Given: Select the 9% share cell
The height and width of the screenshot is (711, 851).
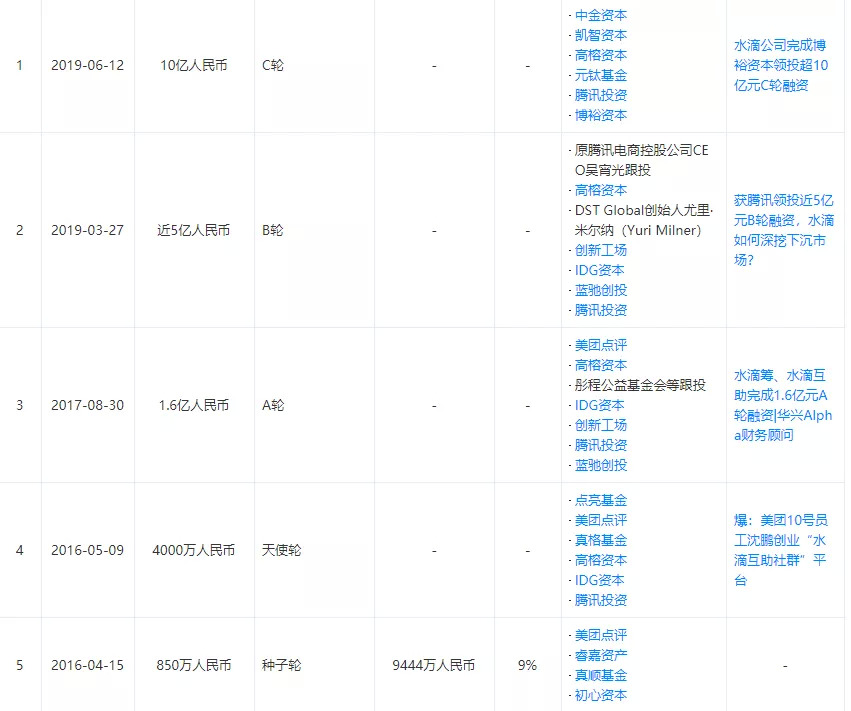Looking at the screenshot, I should (x=528, y=665).
